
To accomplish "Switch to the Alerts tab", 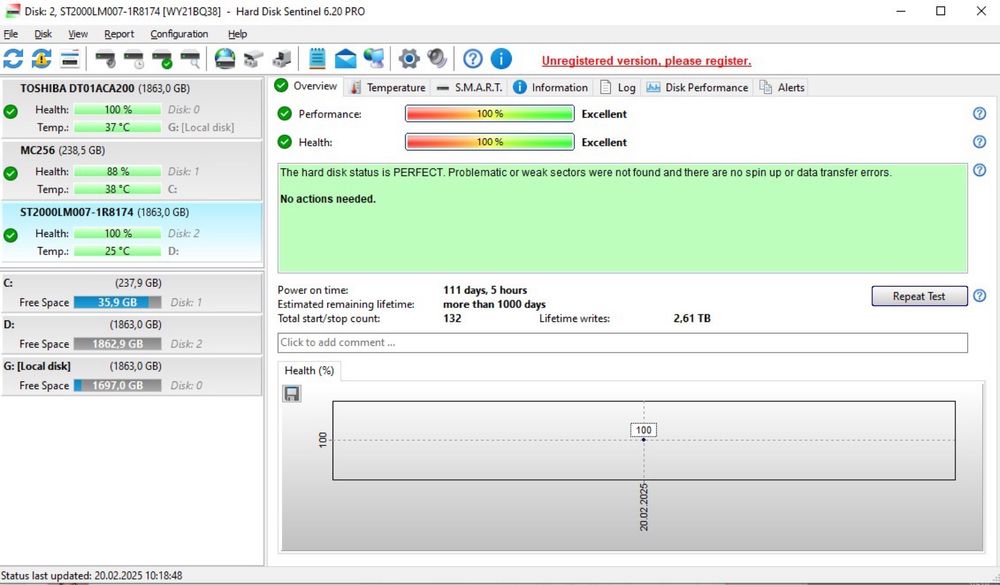I will (x=782, y=87).
